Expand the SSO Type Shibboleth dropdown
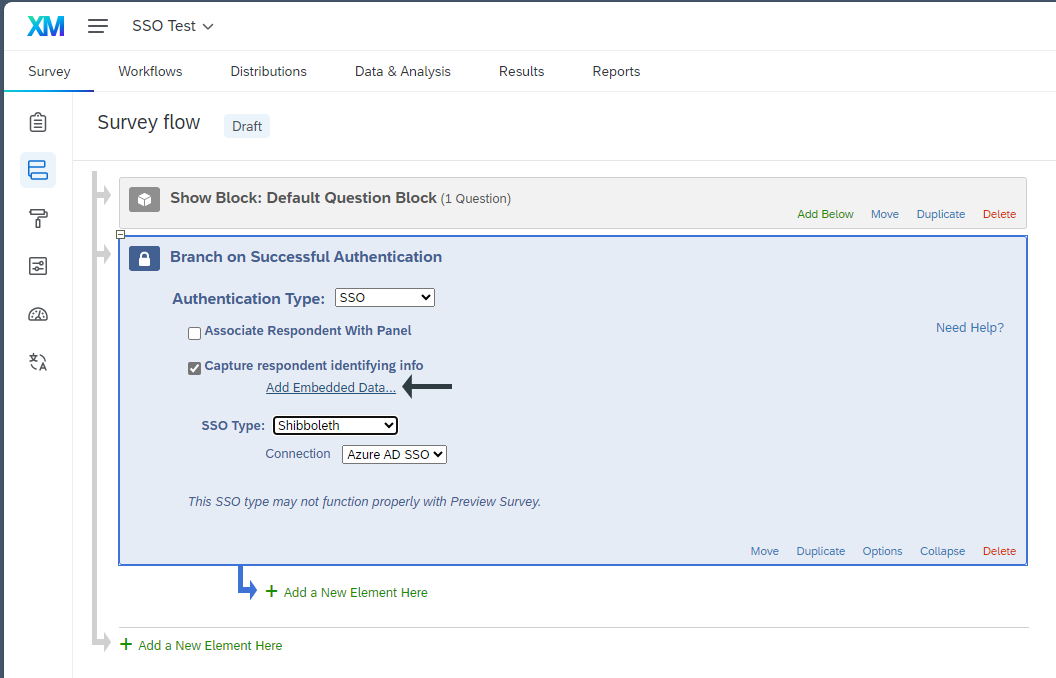 click(x=335, y=425)
